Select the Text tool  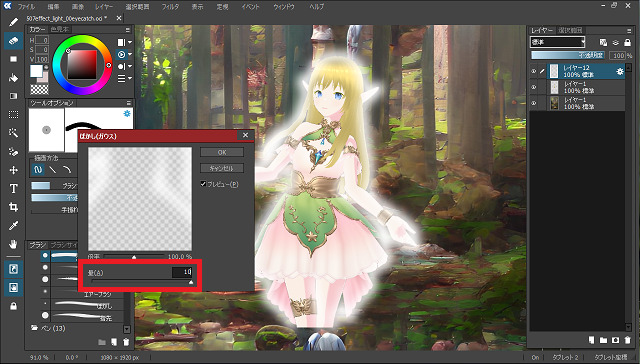pyautogui.click(x=13, y=189)
